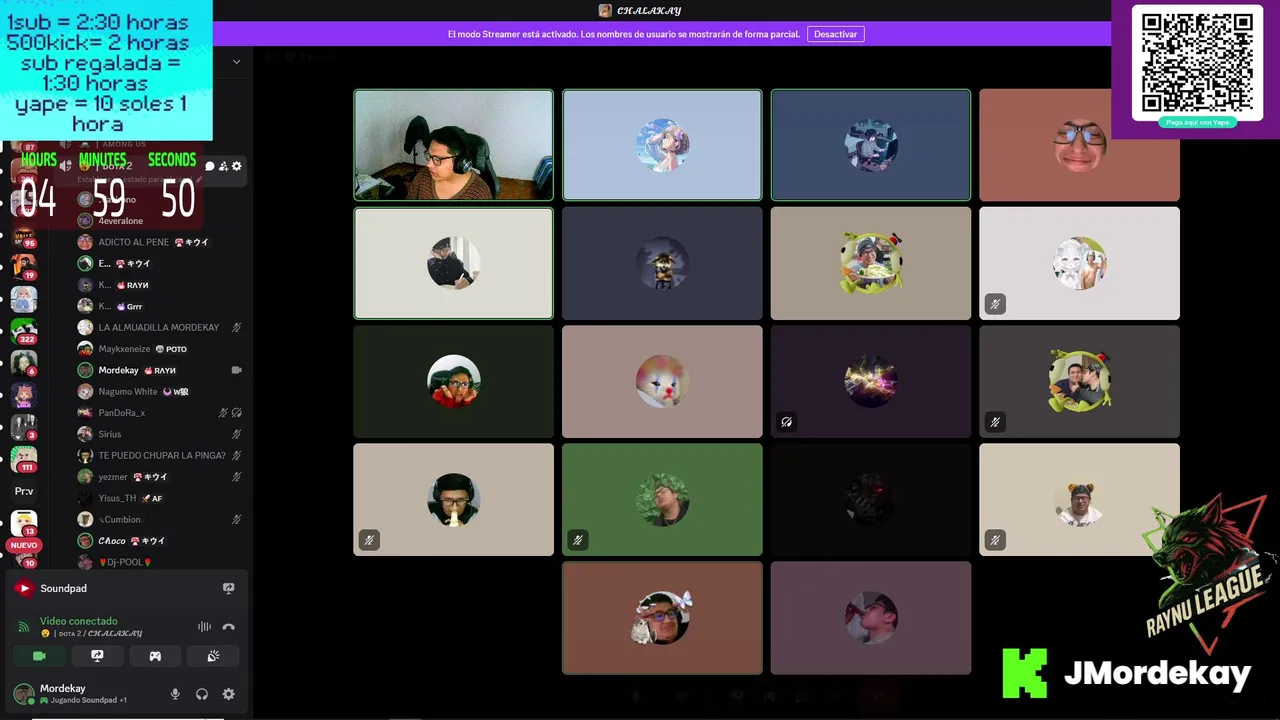Open the soundboard button
Image resolution: width=1280 pixels, height=720 pixels.
pyautogui.click(x=213, y=656)
